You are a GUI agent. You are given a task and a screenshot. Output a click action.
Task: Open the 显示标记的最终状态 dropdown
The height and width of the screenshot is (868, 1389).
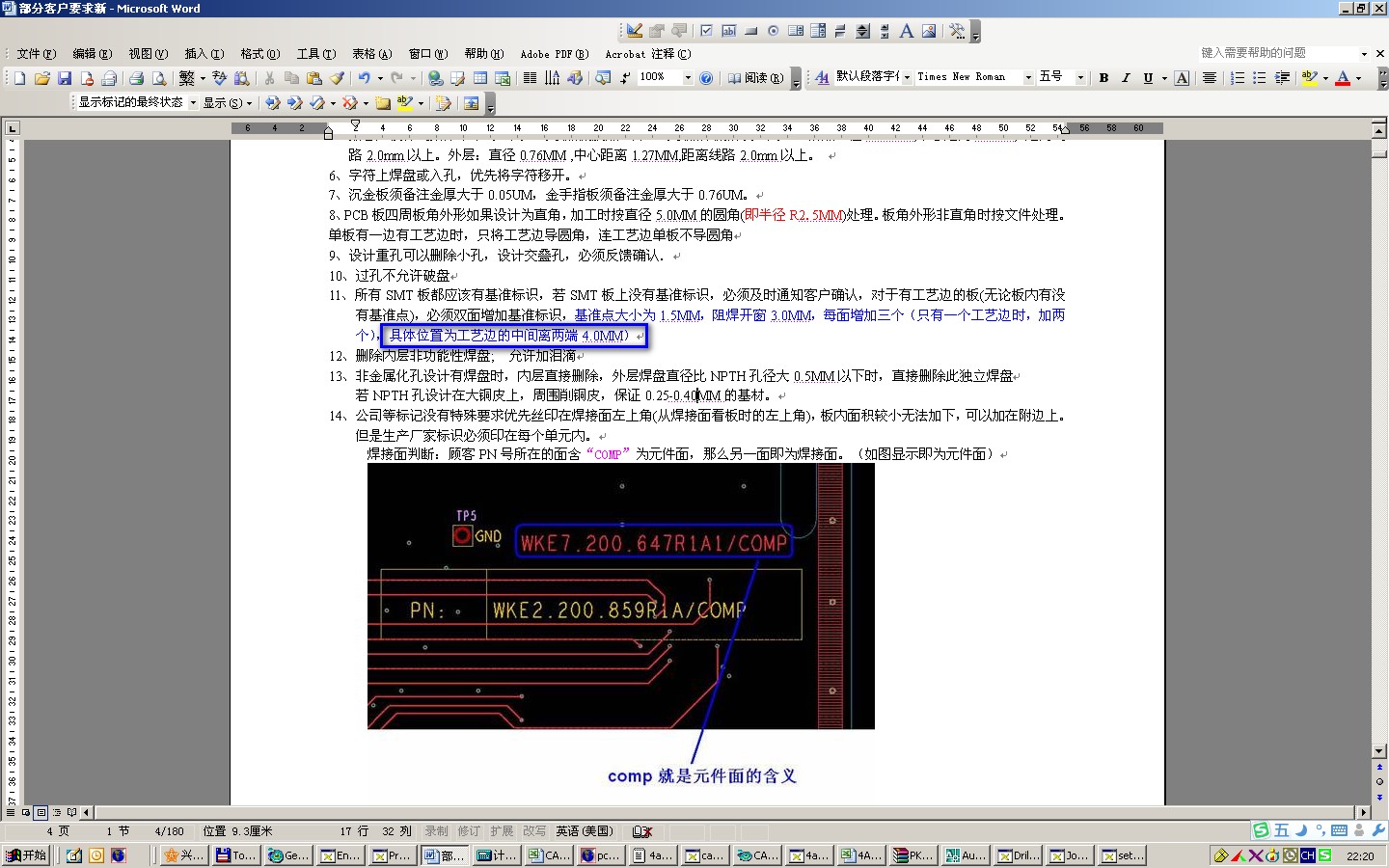(x=193, y=102)
